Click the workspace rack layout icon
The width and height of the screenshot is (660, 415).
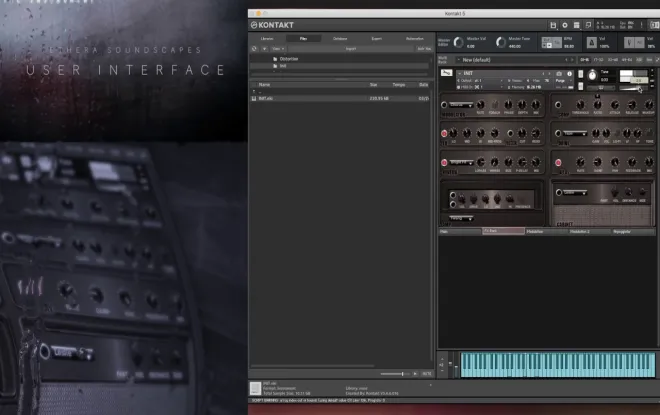[x=577, y=25]
